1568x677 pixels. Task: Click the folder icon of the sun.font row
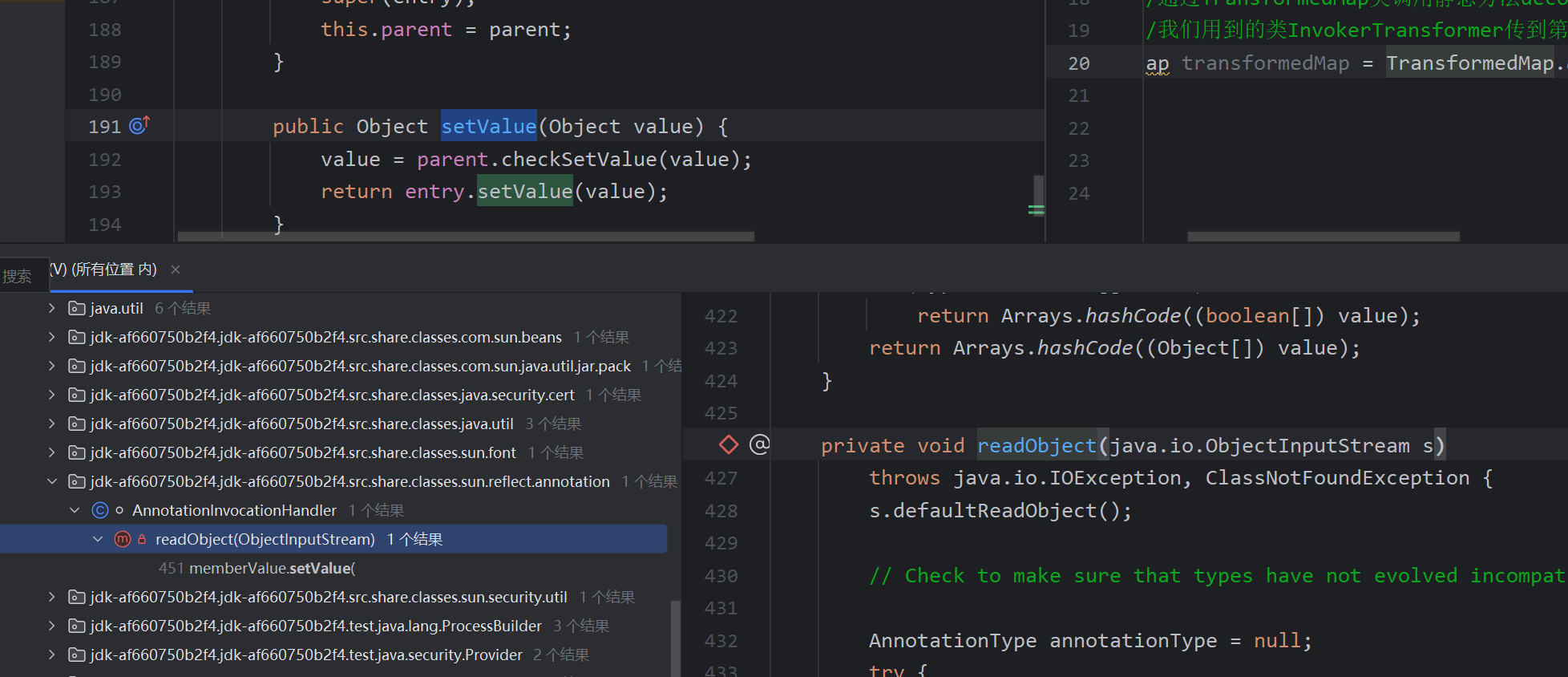[x=77, y=452]
